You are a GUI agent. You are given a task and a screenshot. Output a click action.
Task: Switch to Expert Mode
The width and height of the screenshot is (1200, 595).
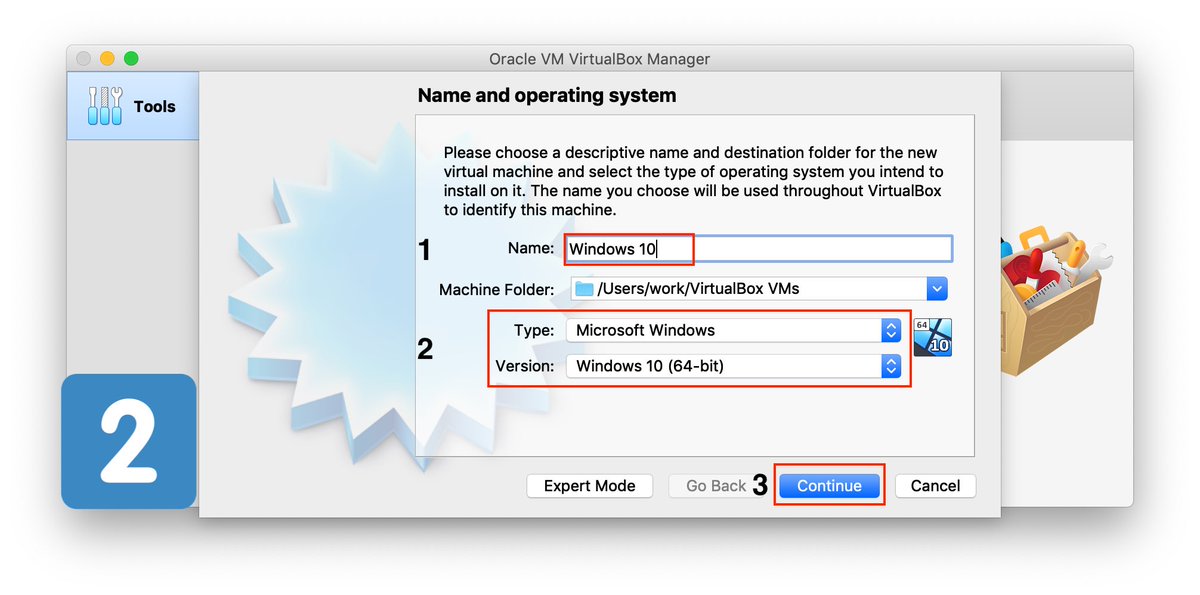pyautogui.click(x=589, y=486)
